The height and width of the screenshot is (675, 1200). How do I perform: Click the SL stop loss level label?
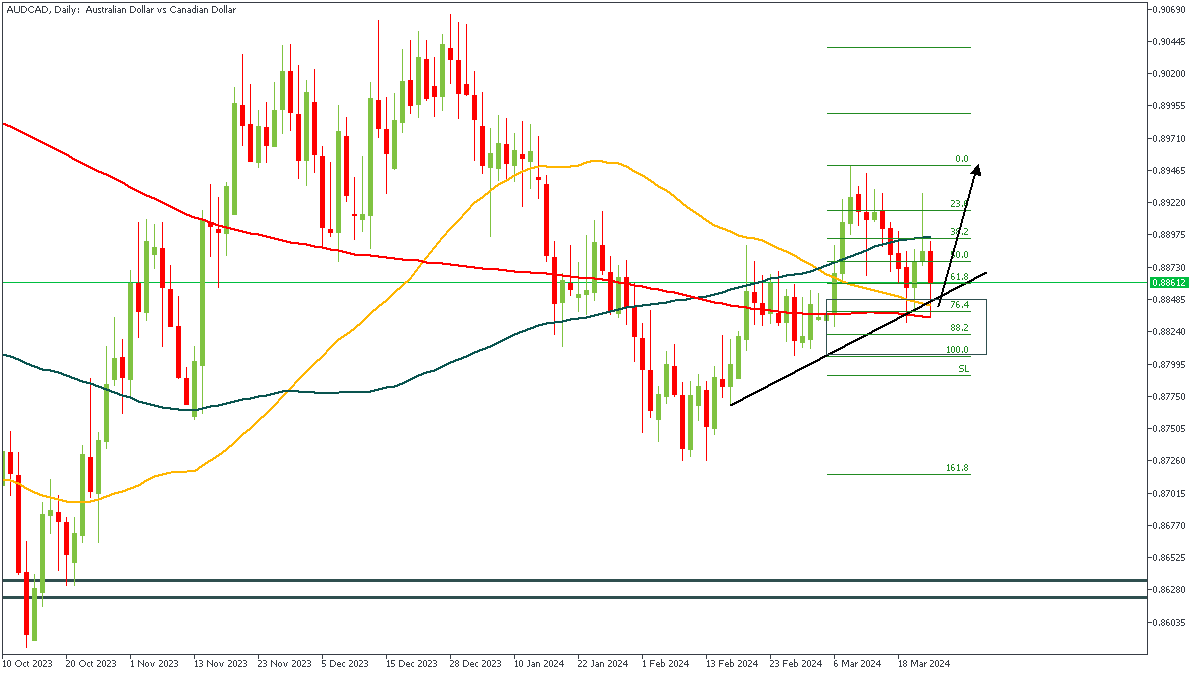pos(963,369)
